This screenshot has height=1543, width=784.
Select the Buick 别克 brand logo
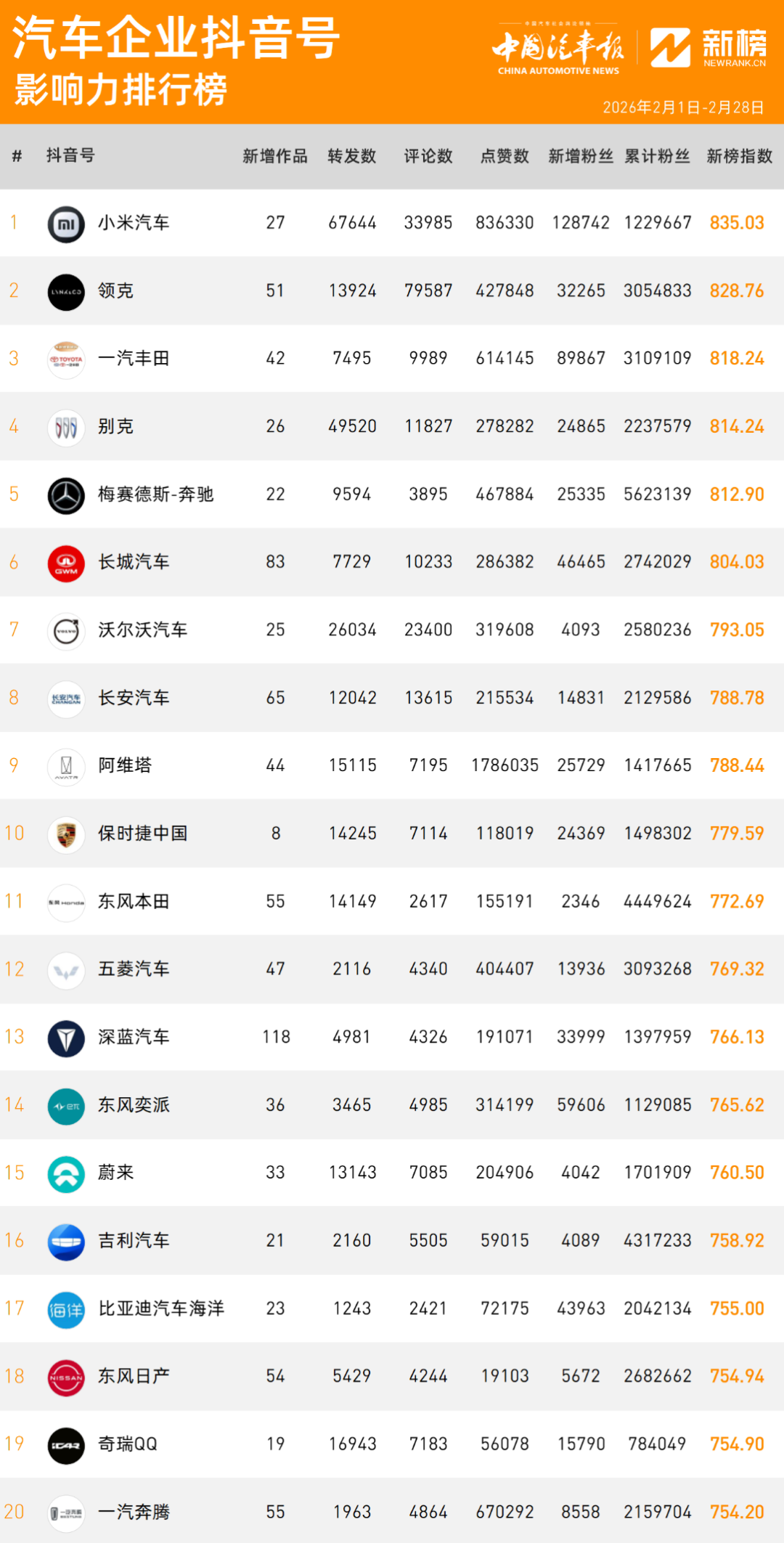[x=66, y=428]
